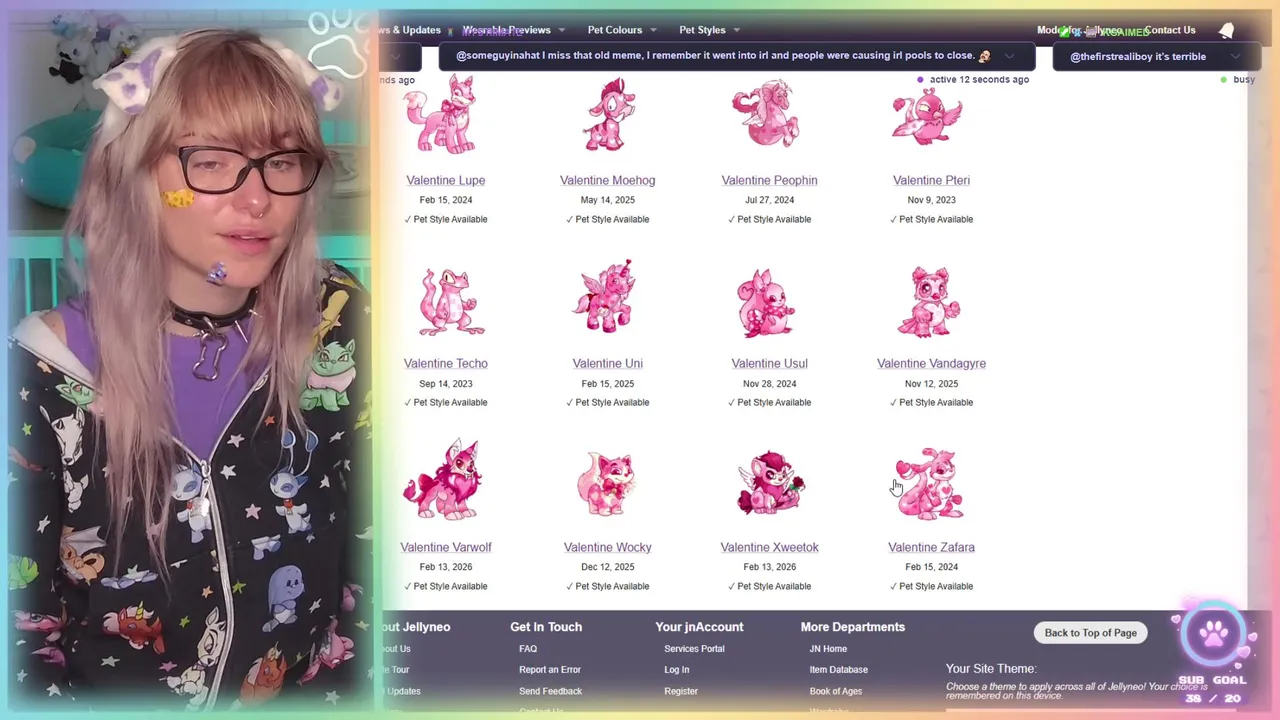Open the Log In footer link

pyautogui.click(x=676, y=670)
